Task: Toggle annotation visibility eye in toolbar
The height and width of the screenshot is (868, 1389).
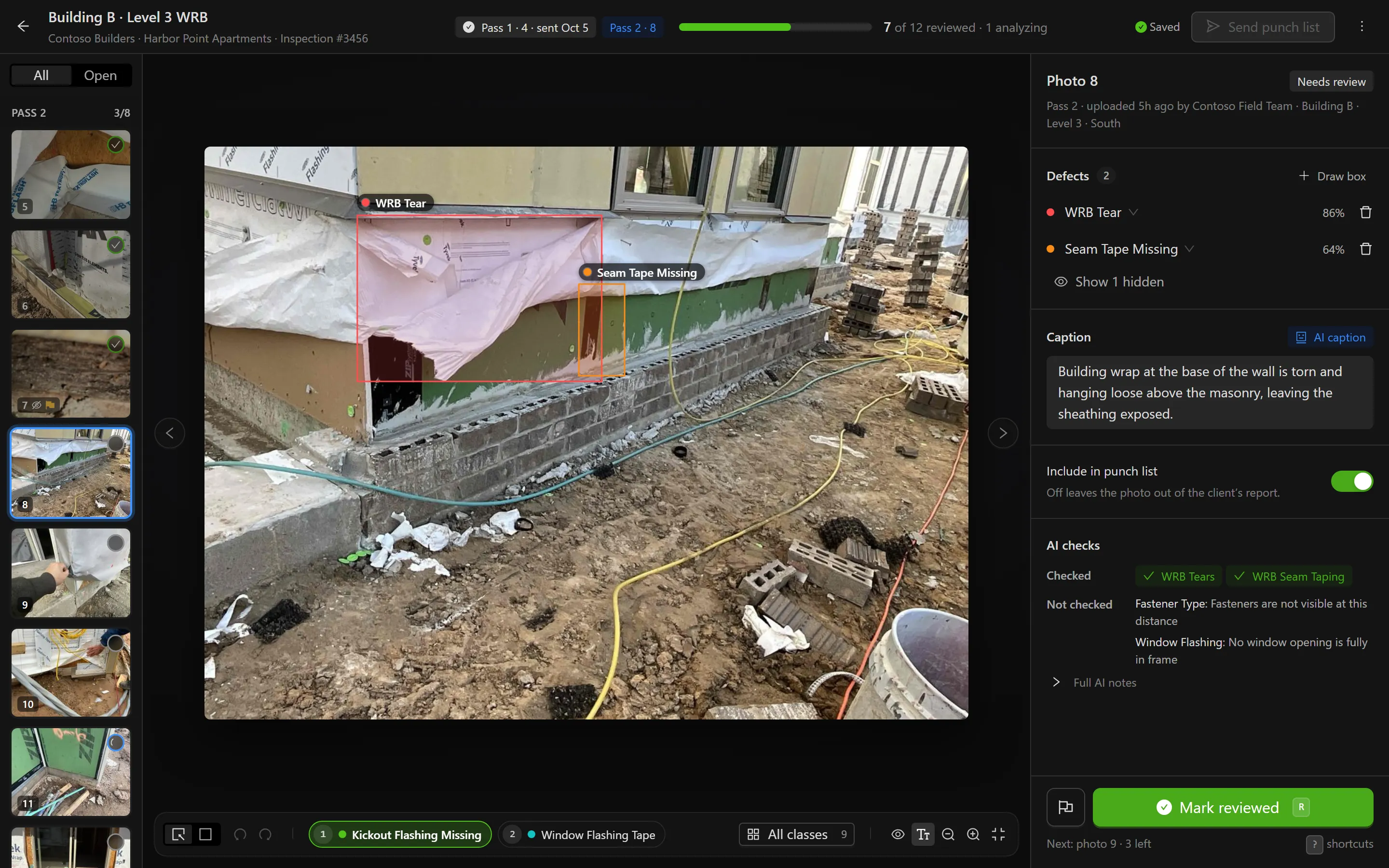Action: [898, 834]
